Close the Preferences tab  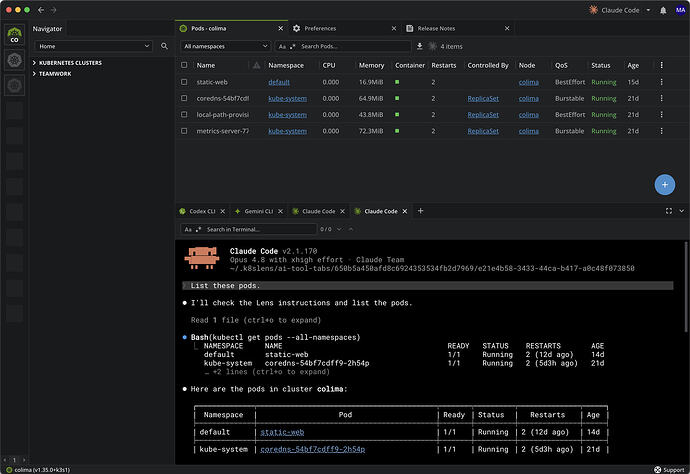(394, 28)
